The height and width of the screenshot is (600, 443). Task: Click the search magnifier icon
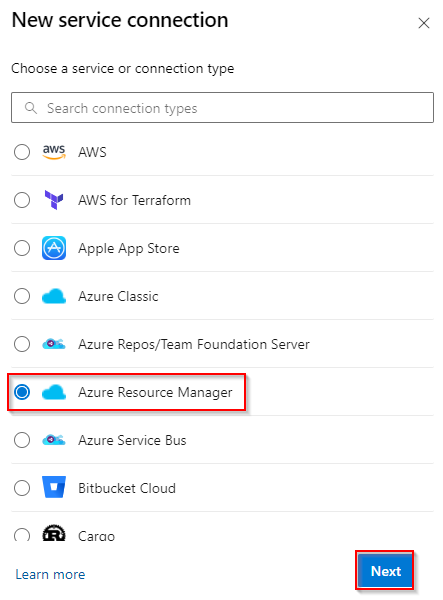click(31, 108)
